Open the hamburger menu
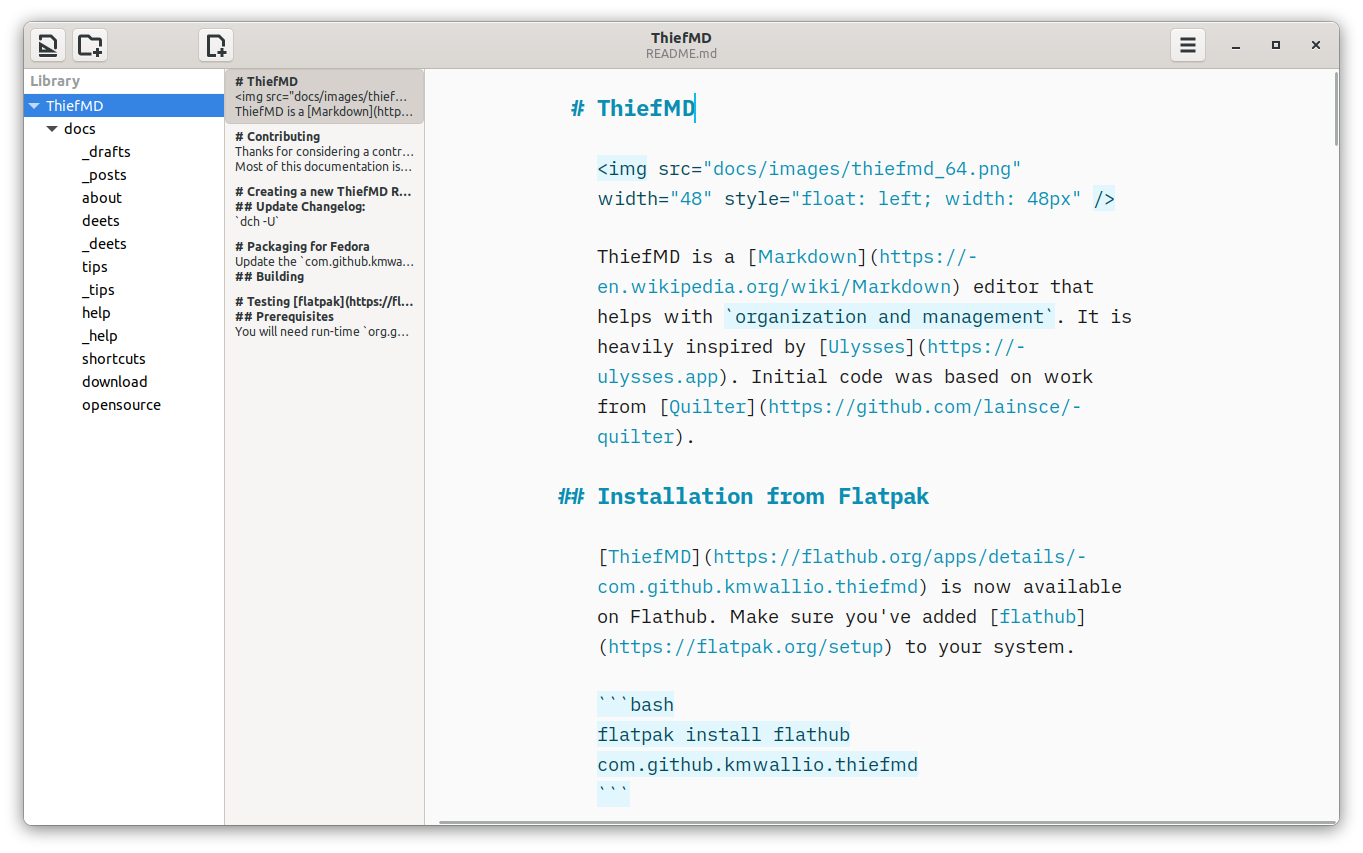The width and height of the screenshot is (1363, 853). [1187, 45]
